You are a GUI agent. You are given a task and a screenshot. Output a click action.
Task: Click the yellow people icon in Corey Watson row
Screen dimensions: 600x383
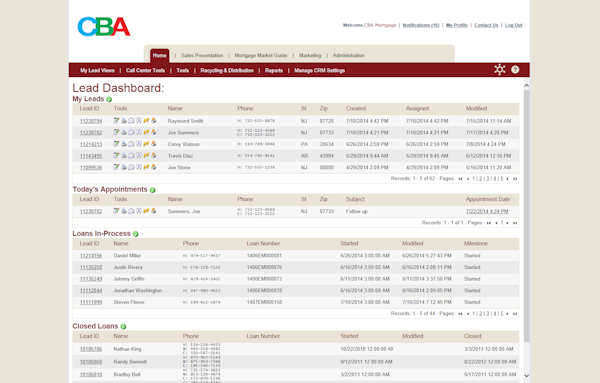coord(146,144)
